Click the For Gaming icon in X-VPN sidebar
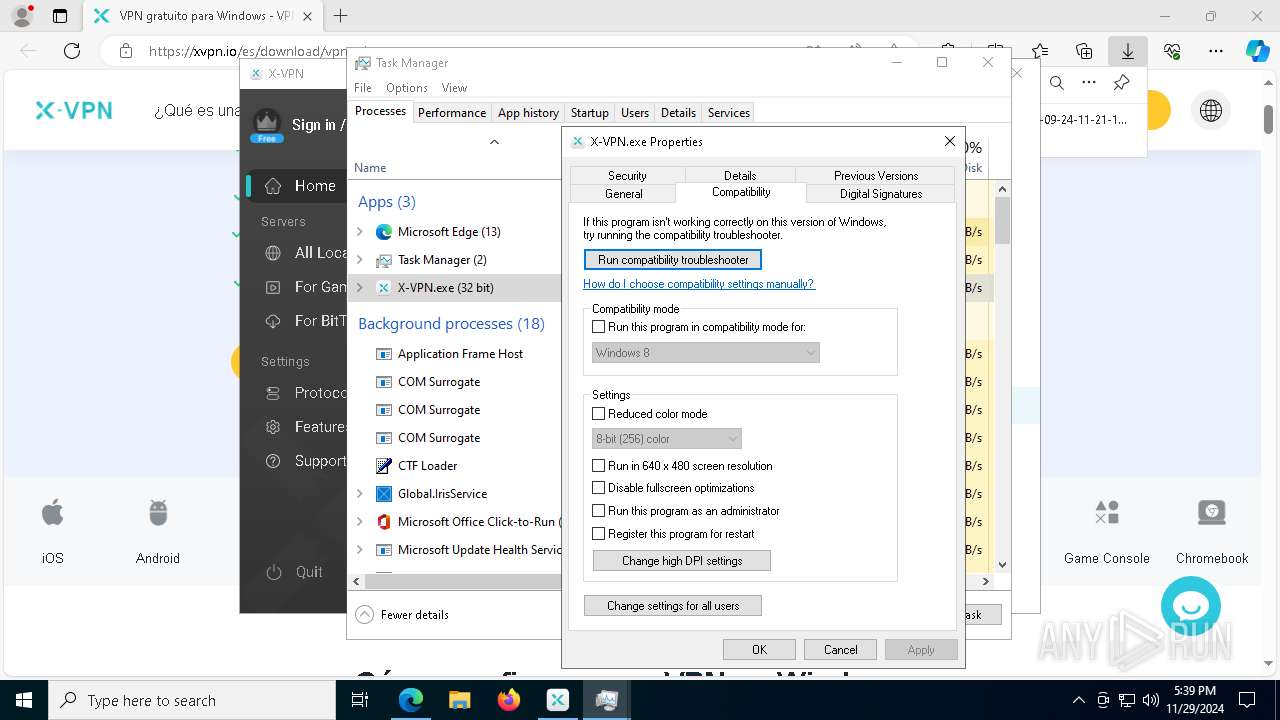 (273, 287)
